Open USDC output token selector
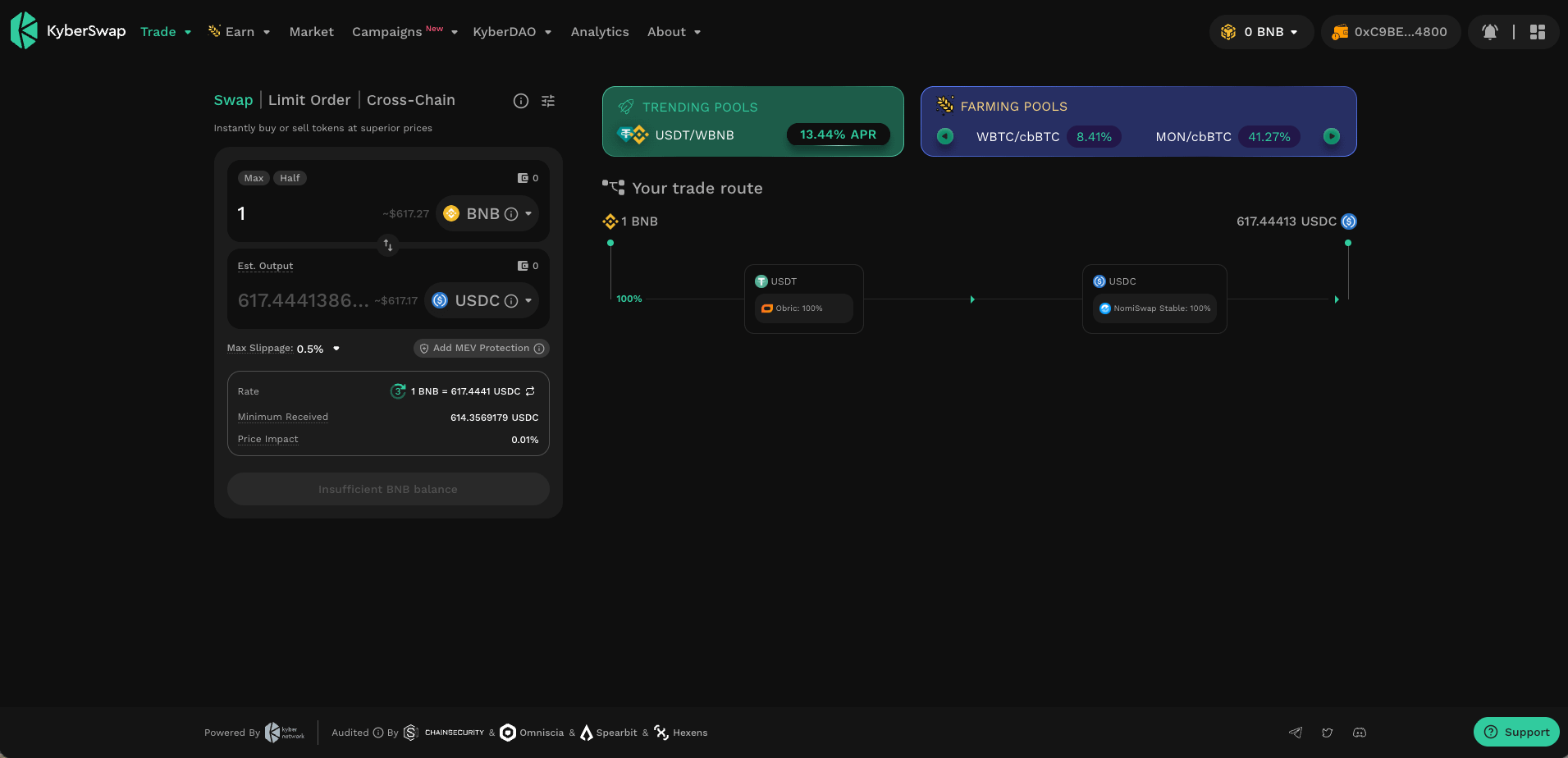 pos(482,301)
